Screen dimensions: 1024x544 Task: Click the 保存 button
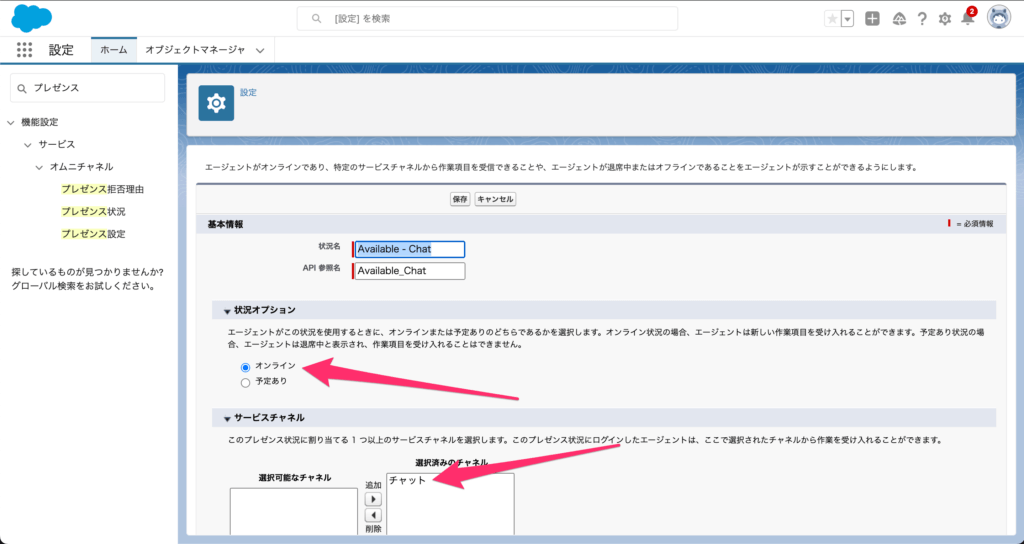[460, 199]
